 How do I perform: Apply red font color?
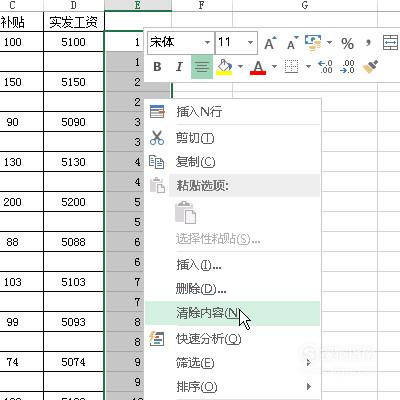coord(258,68)
